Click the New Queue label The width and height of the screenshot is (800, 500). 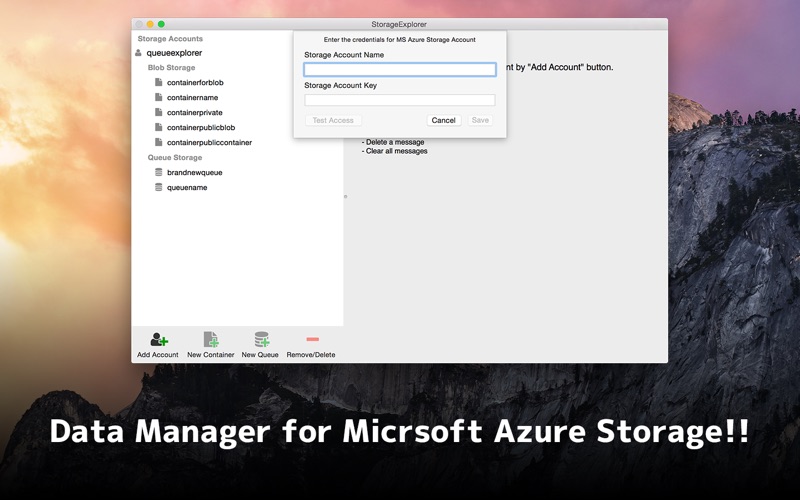260,355
